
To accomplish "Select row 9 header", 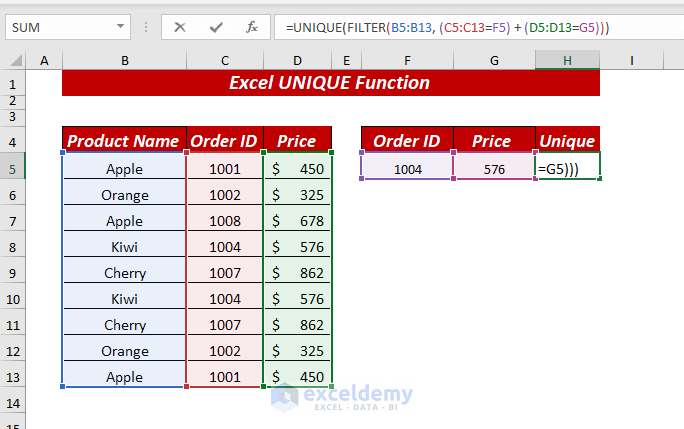I will 13,270.
